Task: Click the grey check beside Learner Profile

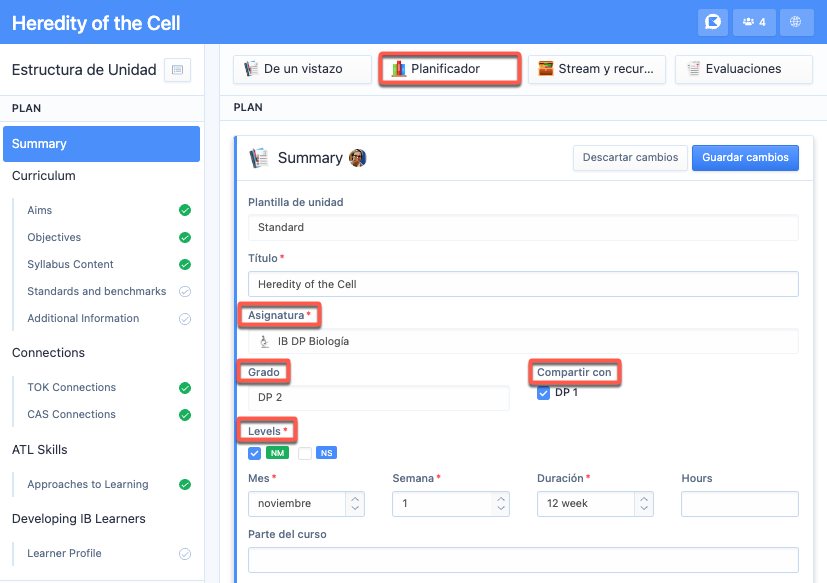Action: [x=184, y=554]
